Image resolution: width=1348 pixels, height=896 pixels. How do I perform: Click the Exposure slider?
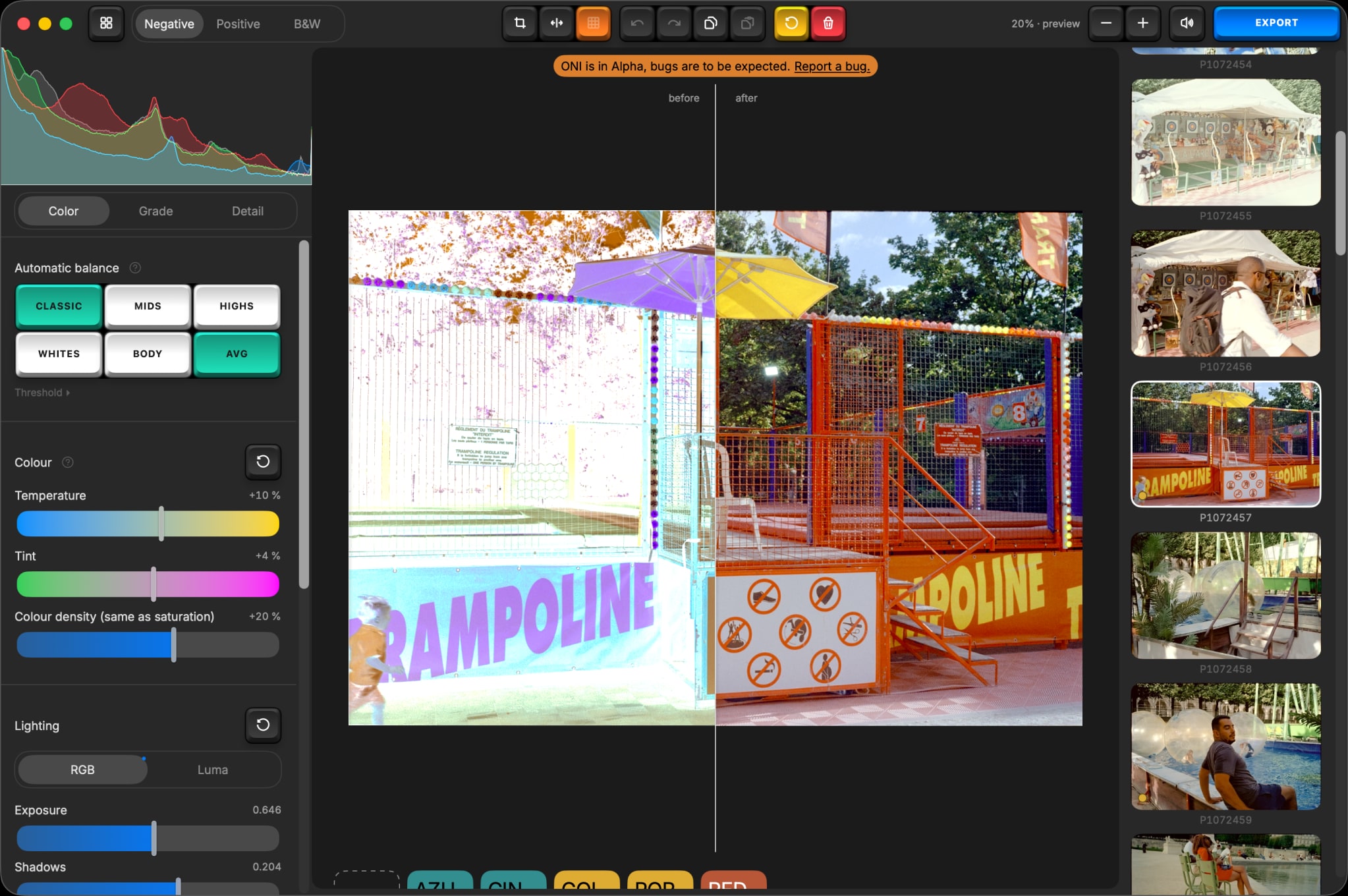[x=148, y=839]
